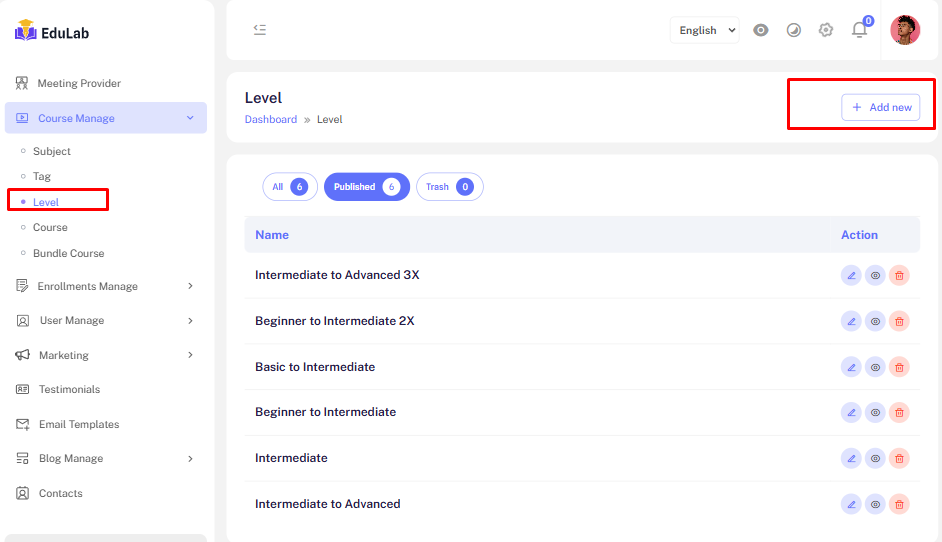Select the All filter tab
Screen dimensions: 942x542
point(289,187)
